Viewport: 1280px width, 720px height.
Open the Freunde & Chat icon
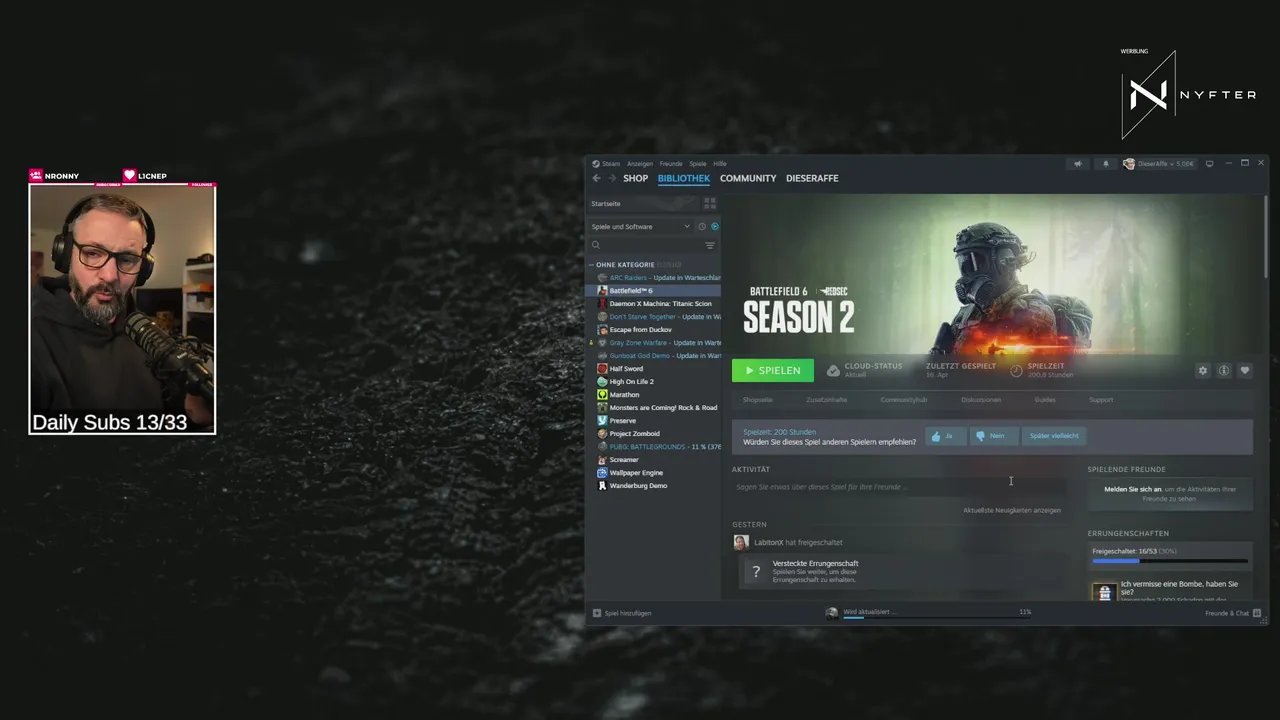(x=1257, y=613)
